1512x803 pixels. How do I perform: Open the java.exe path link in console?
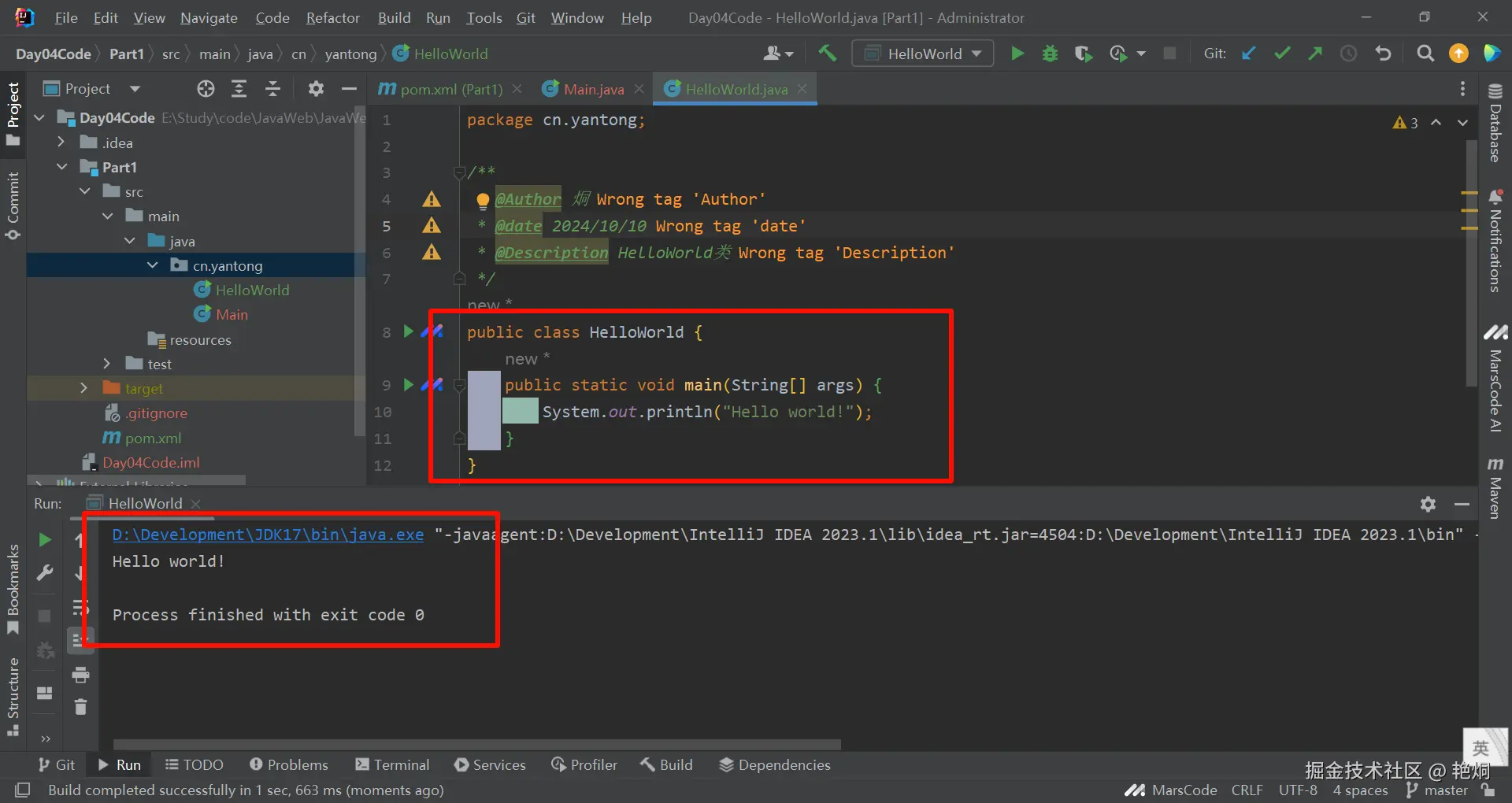click(268, 535)
